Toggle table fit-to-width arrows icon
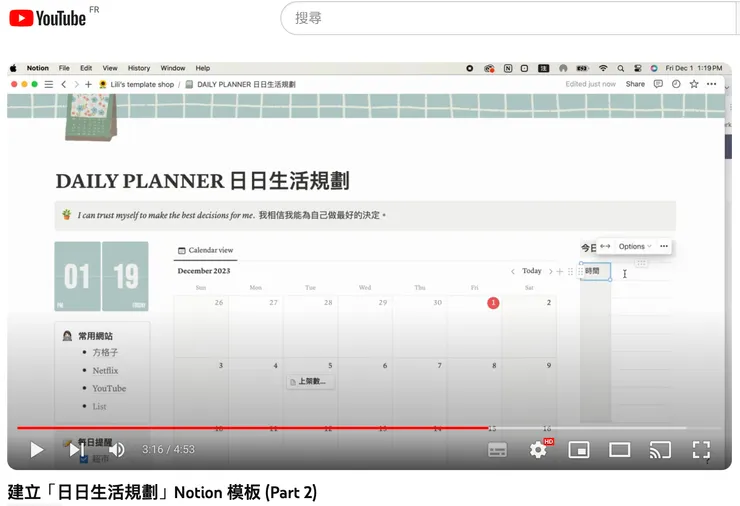Image resolution: width=740 pixels, height=506 pixels. tap(605, 246)
